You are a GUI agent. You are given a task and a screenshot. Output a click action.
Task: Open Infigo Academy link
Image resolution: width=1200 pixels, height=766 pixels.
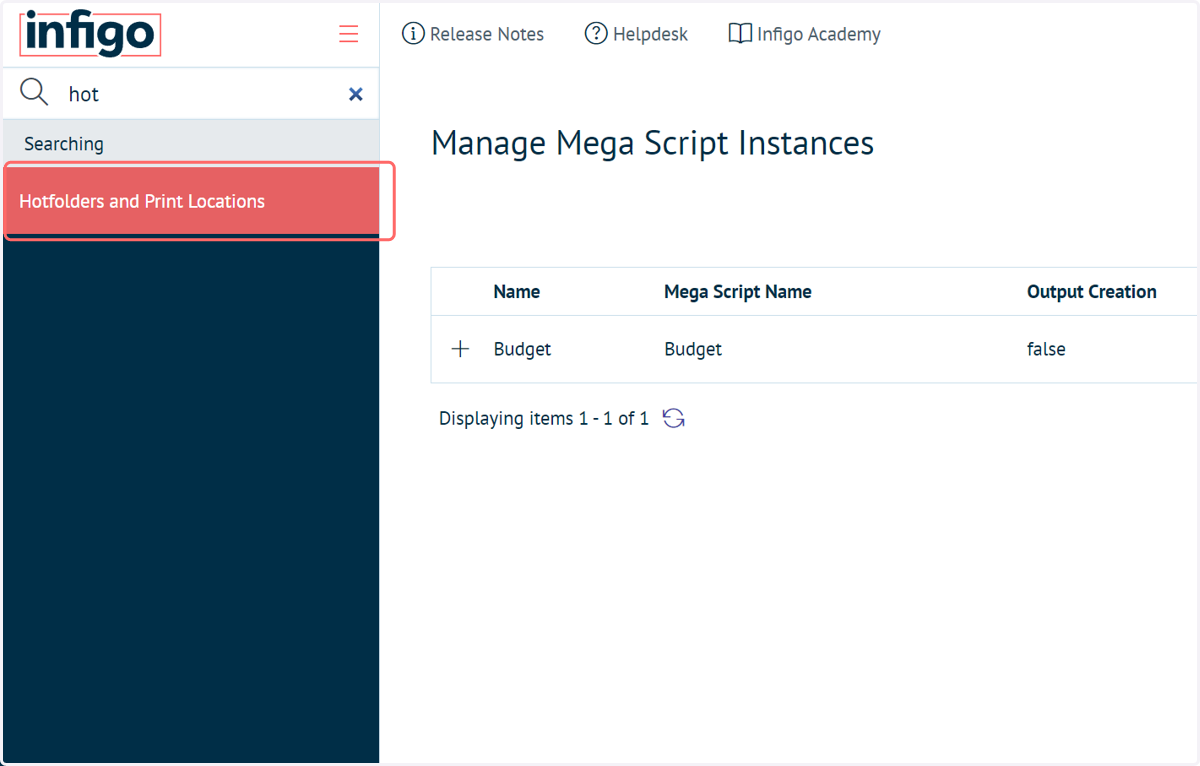click(x=805, y=34)
